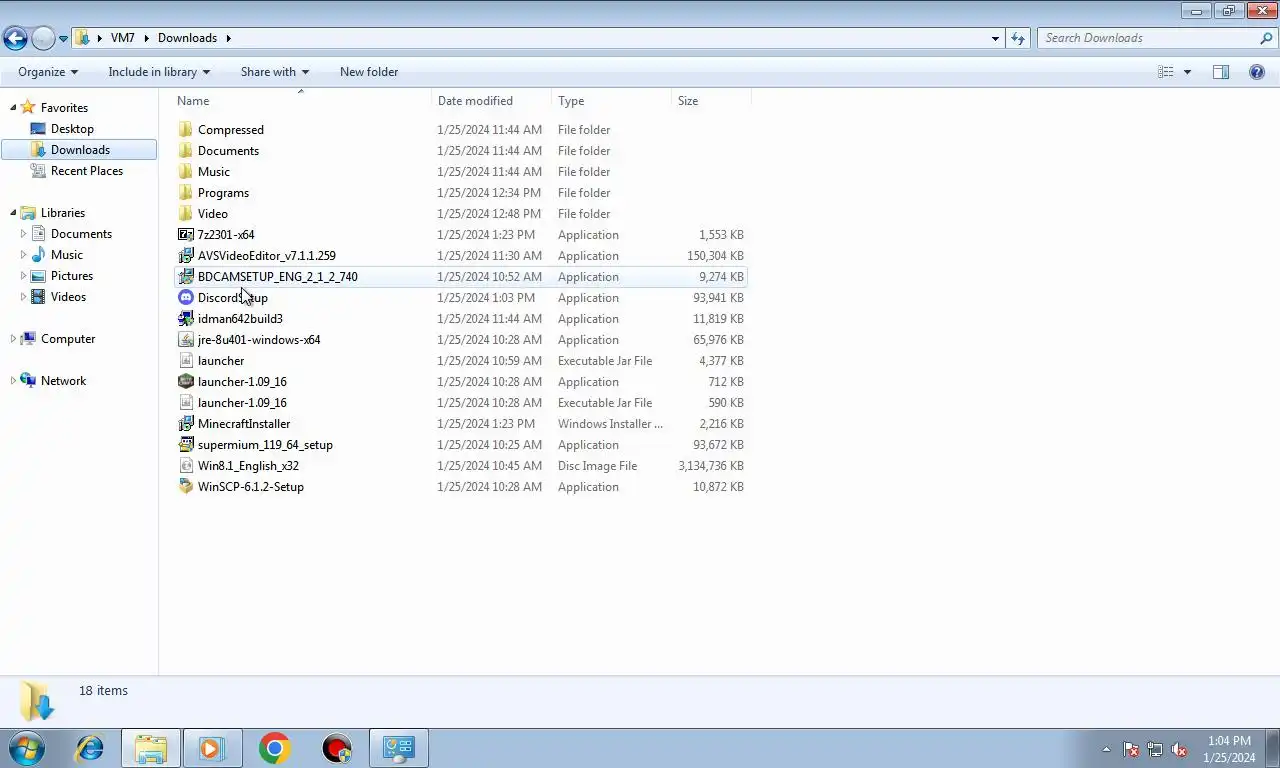Open the Organize menu
Image resolution: width=1280 pixels, height=768 pixels.
(x=48, y=72)
